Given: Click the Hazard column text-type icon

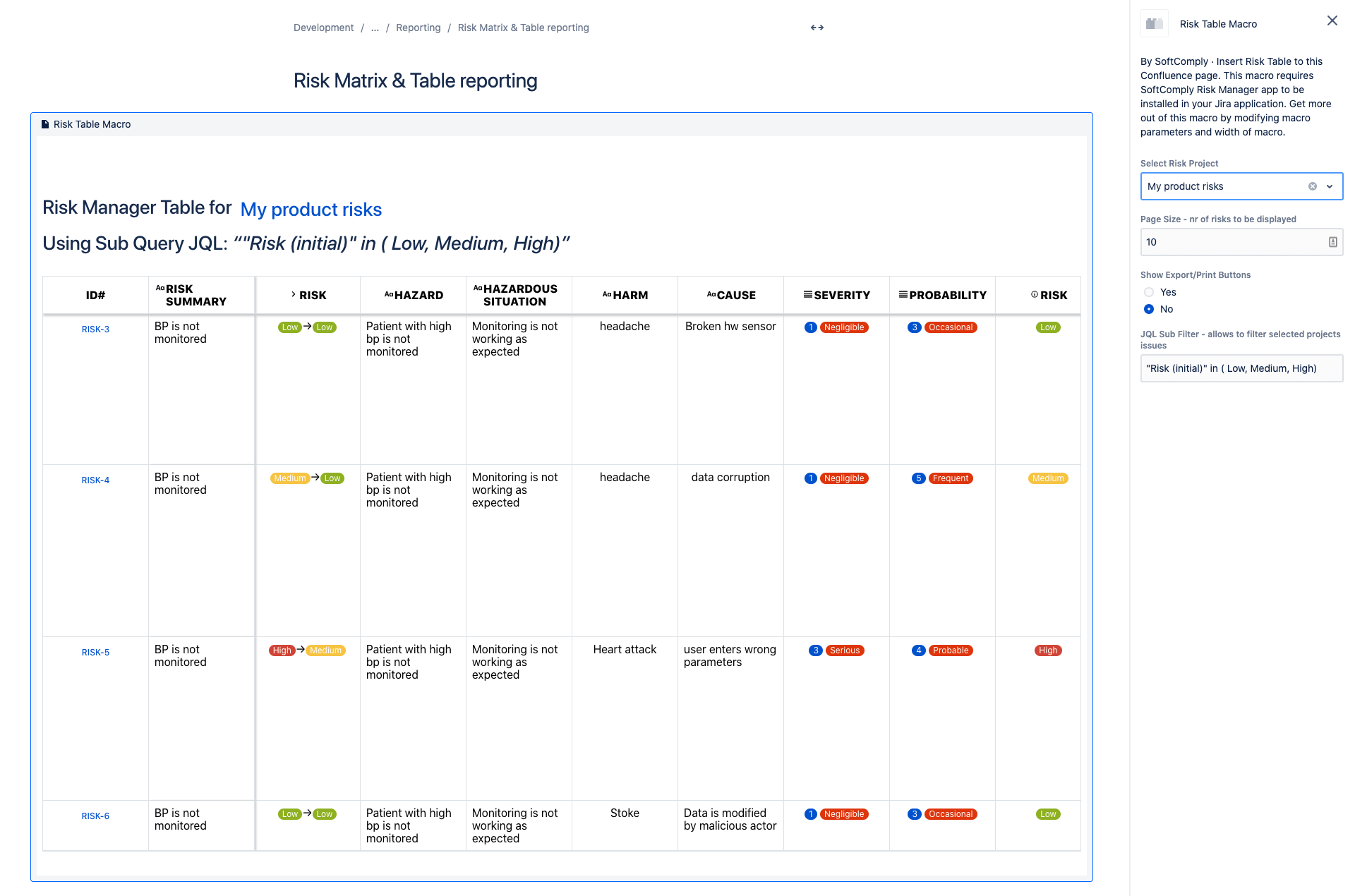Looking at the screenshot, I should tap(388, 294).
